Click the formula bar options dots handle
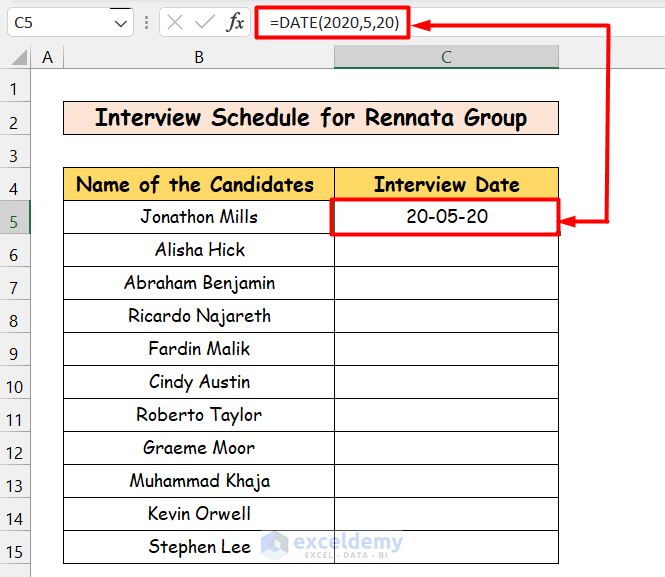Viewport: 665px width, 577px height. 147,23
